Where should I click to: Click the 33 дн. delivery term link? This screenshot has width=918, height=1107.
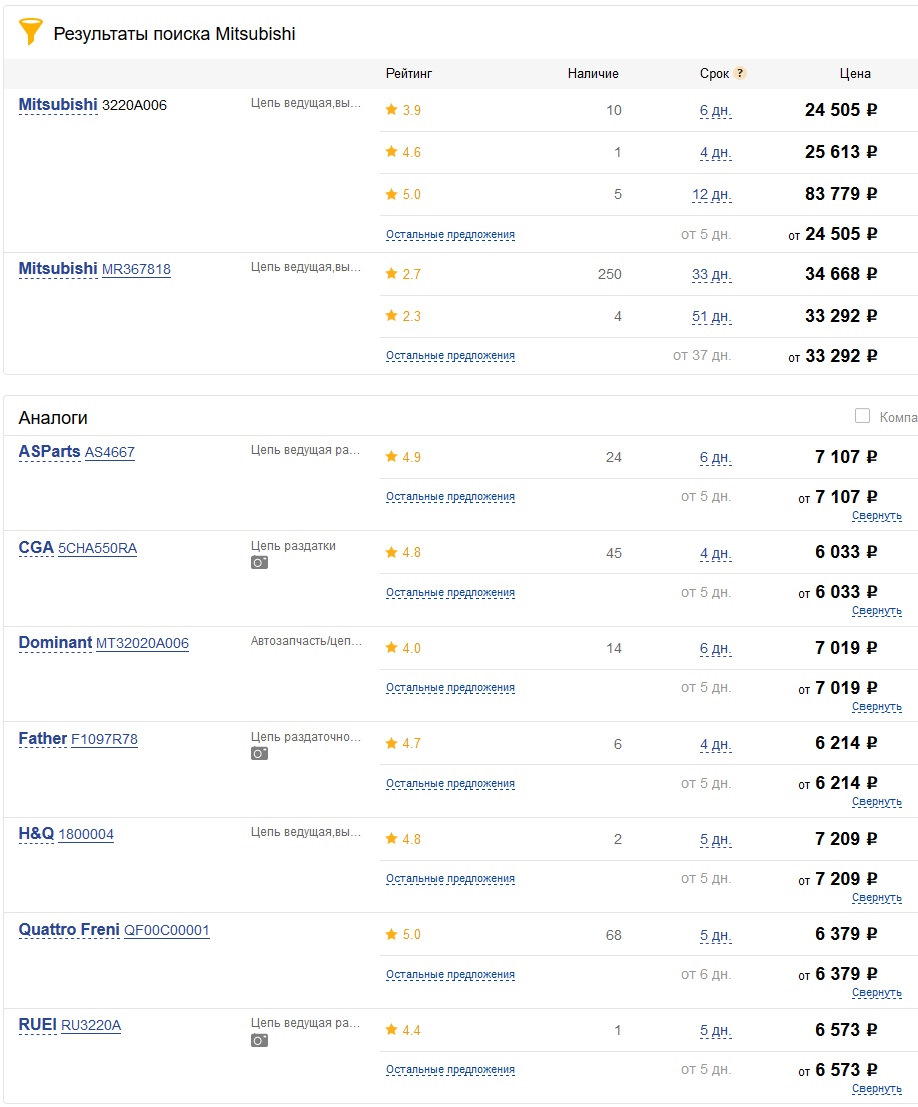(x=712, y=274)
